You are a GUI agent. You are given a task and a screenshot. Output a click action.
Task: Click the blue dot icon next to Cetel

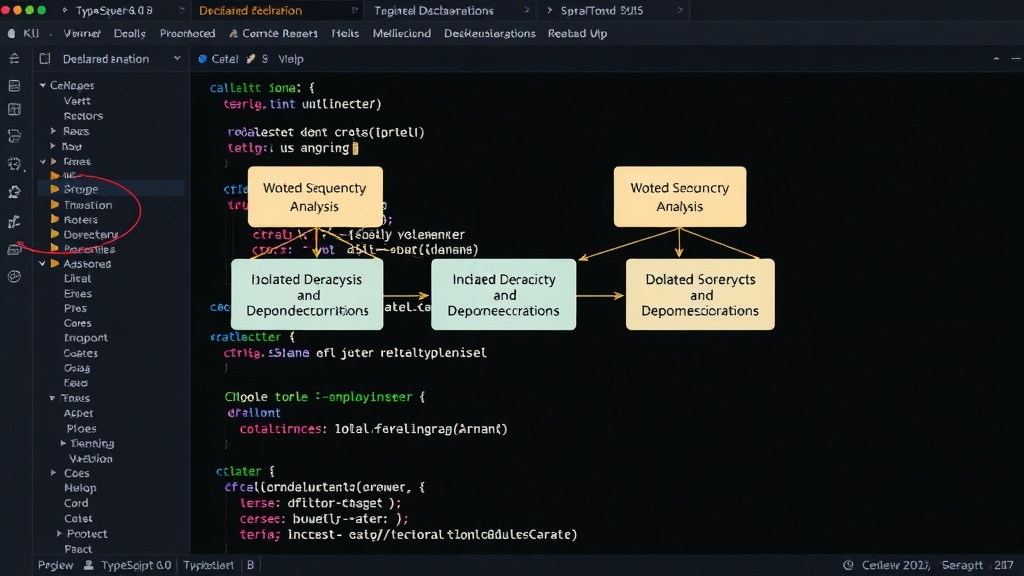(202, 59)
